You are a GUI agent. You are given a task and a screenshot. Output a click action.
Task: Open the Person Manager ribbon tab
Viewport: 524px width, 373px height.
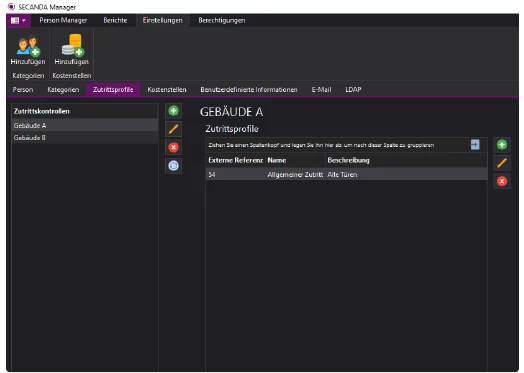click(63, 20)
